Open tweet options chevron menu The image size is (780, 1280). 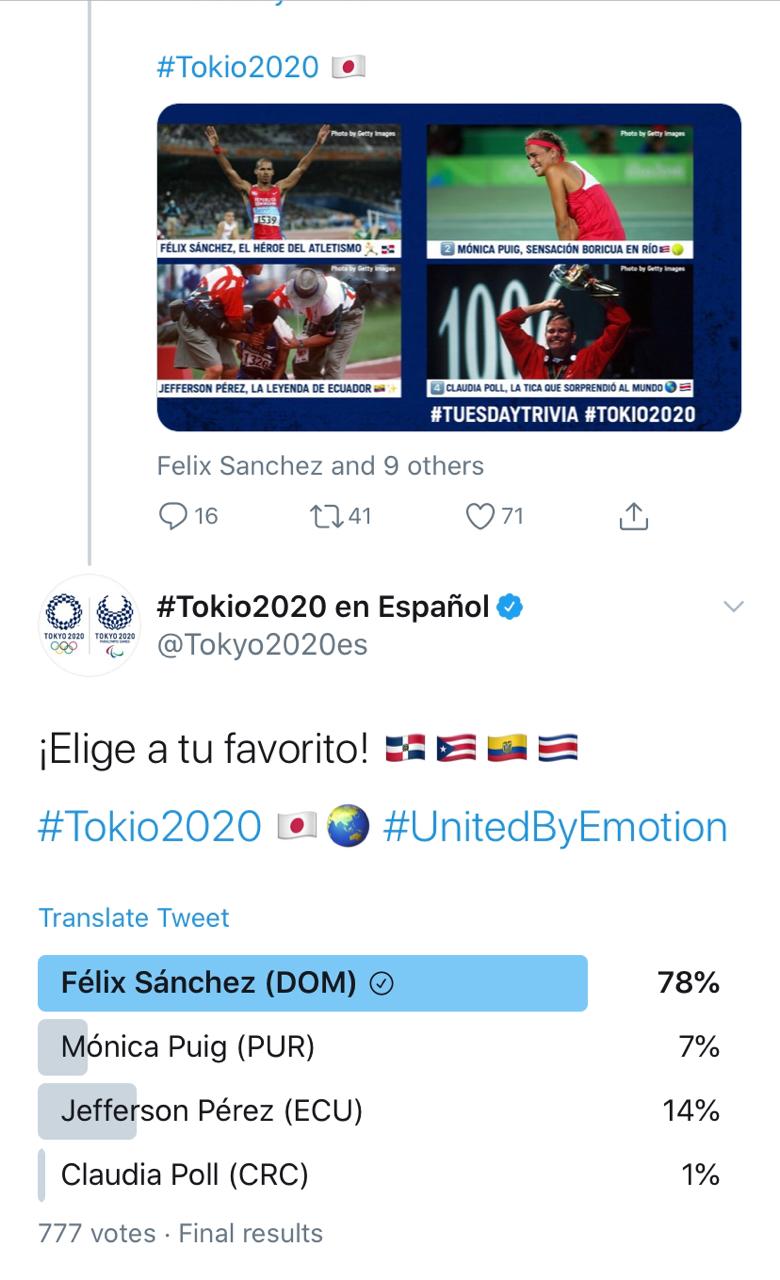click(x=734, y=607)
